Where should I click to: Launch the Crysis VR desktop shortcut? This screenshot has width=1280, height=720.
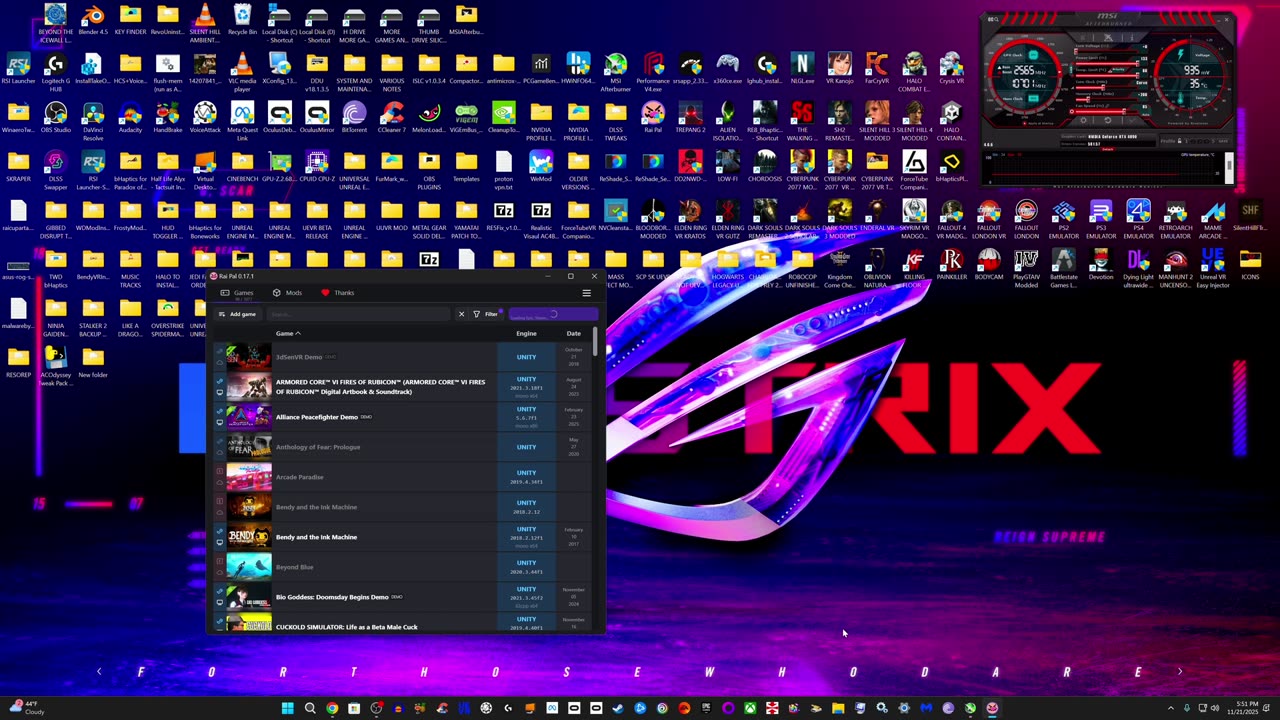point(951,70)
